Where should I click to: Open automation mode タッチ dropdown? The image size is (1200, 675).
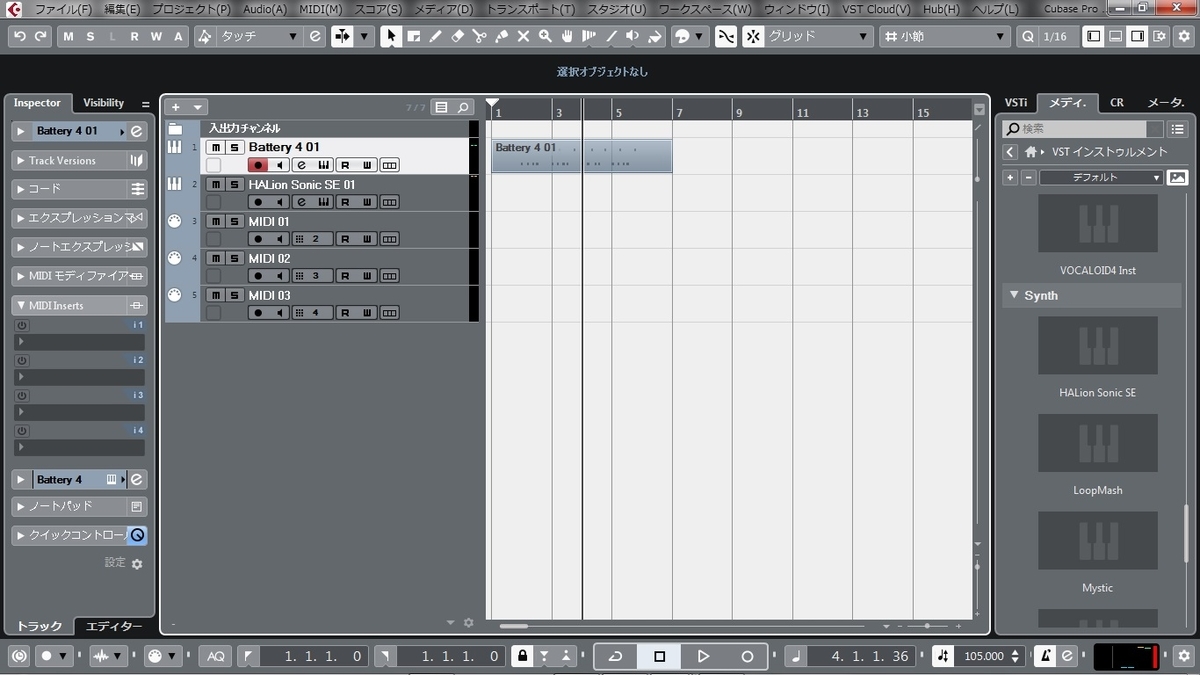pyautogui.click(x=258, y=36)
